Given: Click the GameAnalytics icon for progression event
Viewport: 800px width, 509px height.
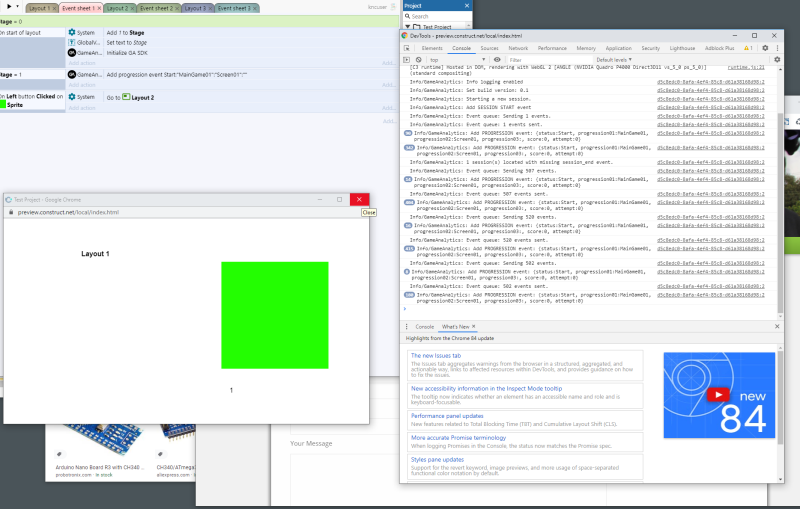Looking at the screenshot, I should click(72, 74).
